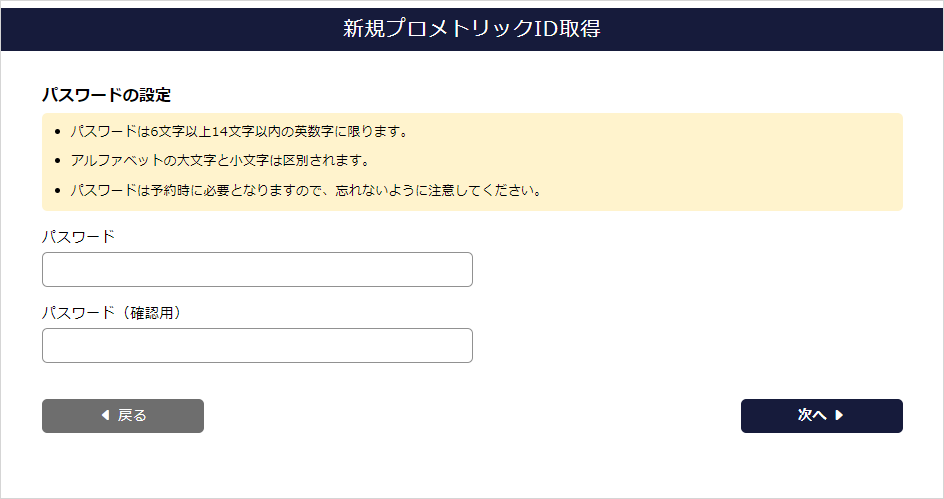Focus the パスワード（確認用） input field
This screenshot has height=499, width=944.
tap(257, 346)
